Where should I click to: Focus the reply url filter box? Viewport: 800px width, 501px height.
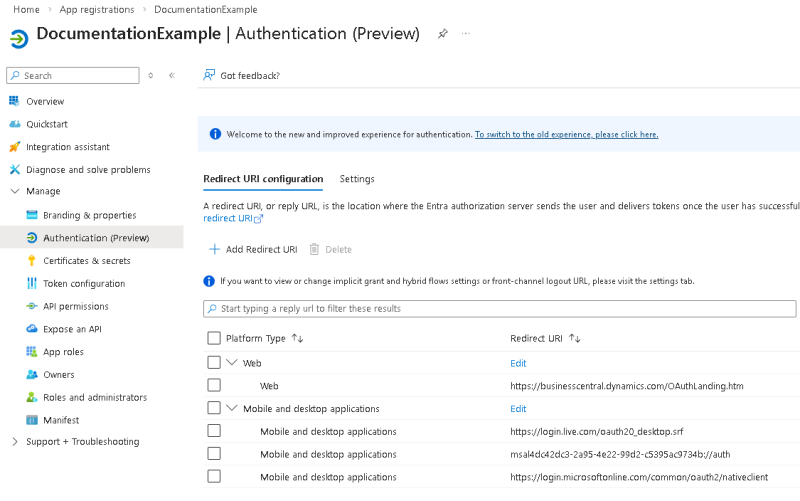(x=499, y=309)
